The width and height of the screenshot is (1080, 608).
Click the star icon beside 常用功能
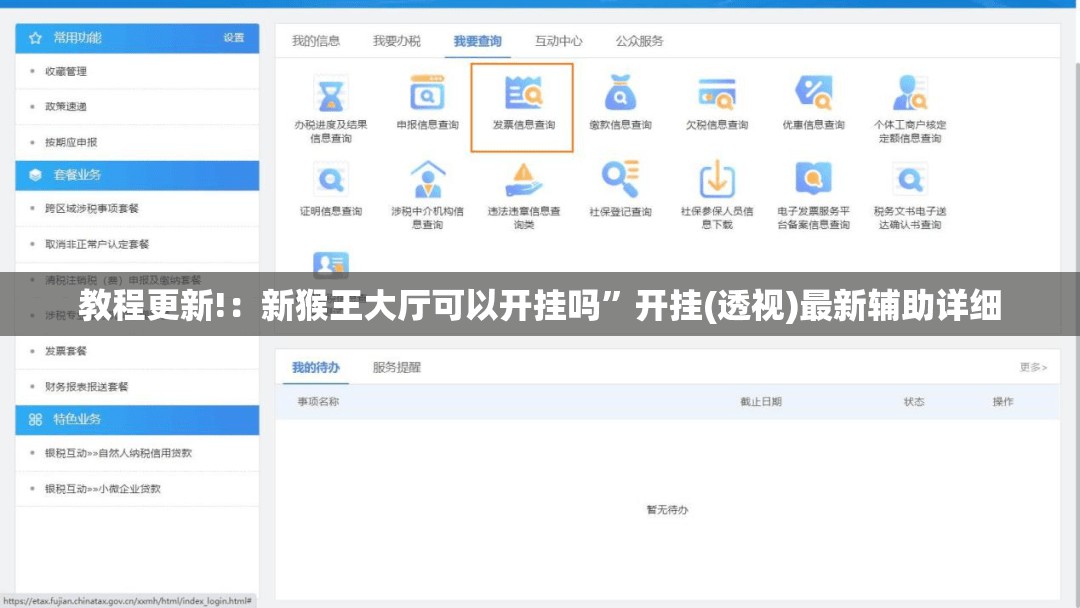pyautogui.click(x=36, y=38)
